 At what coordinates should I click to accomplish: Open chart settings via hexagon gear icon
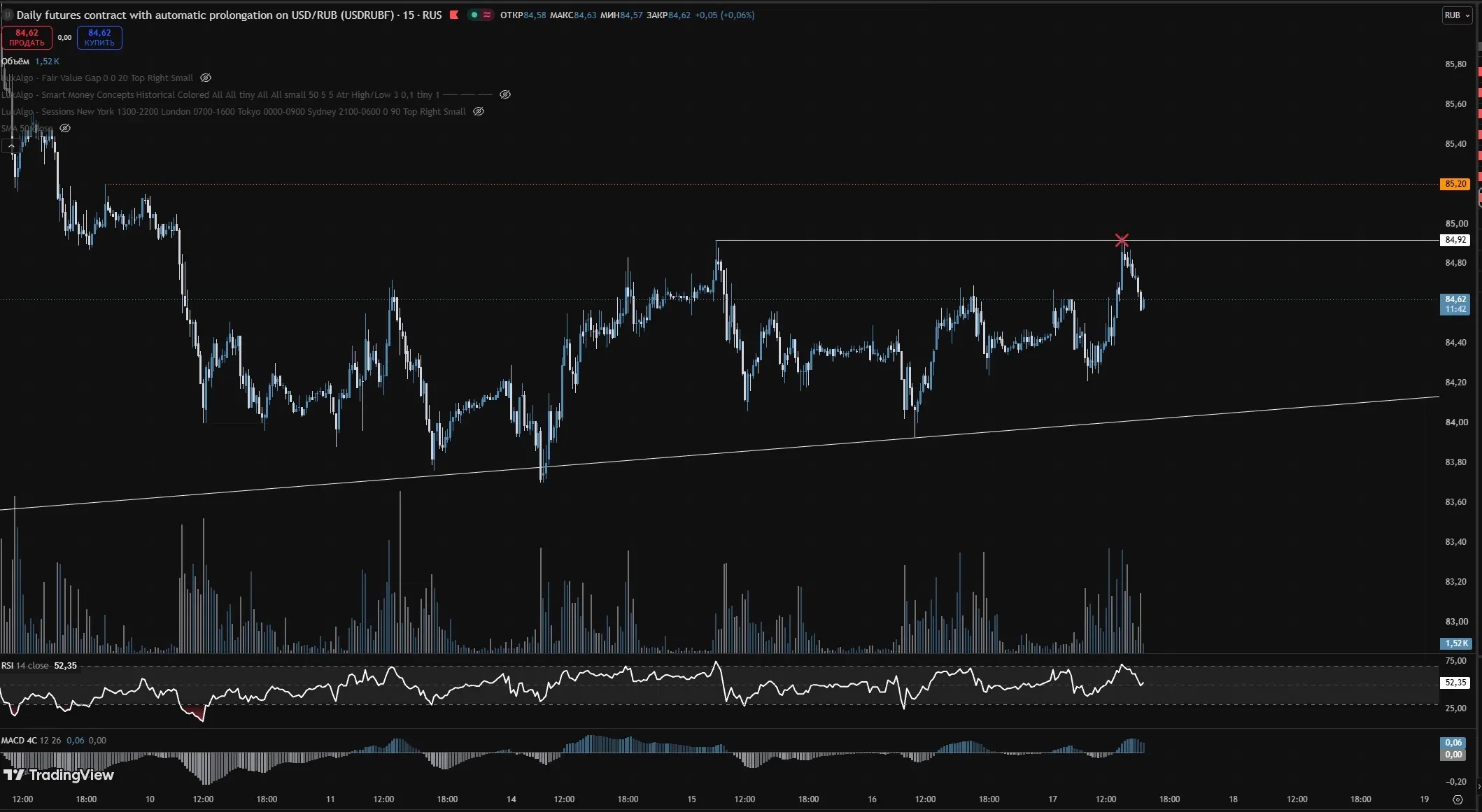point(1458,799)
